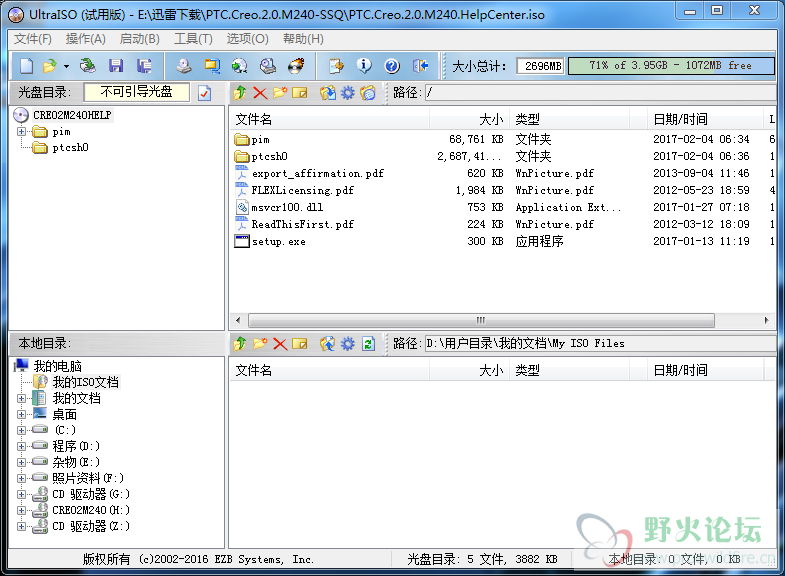Click the New blank document icon
Screen dimensions: 785x576
[26, 66]
